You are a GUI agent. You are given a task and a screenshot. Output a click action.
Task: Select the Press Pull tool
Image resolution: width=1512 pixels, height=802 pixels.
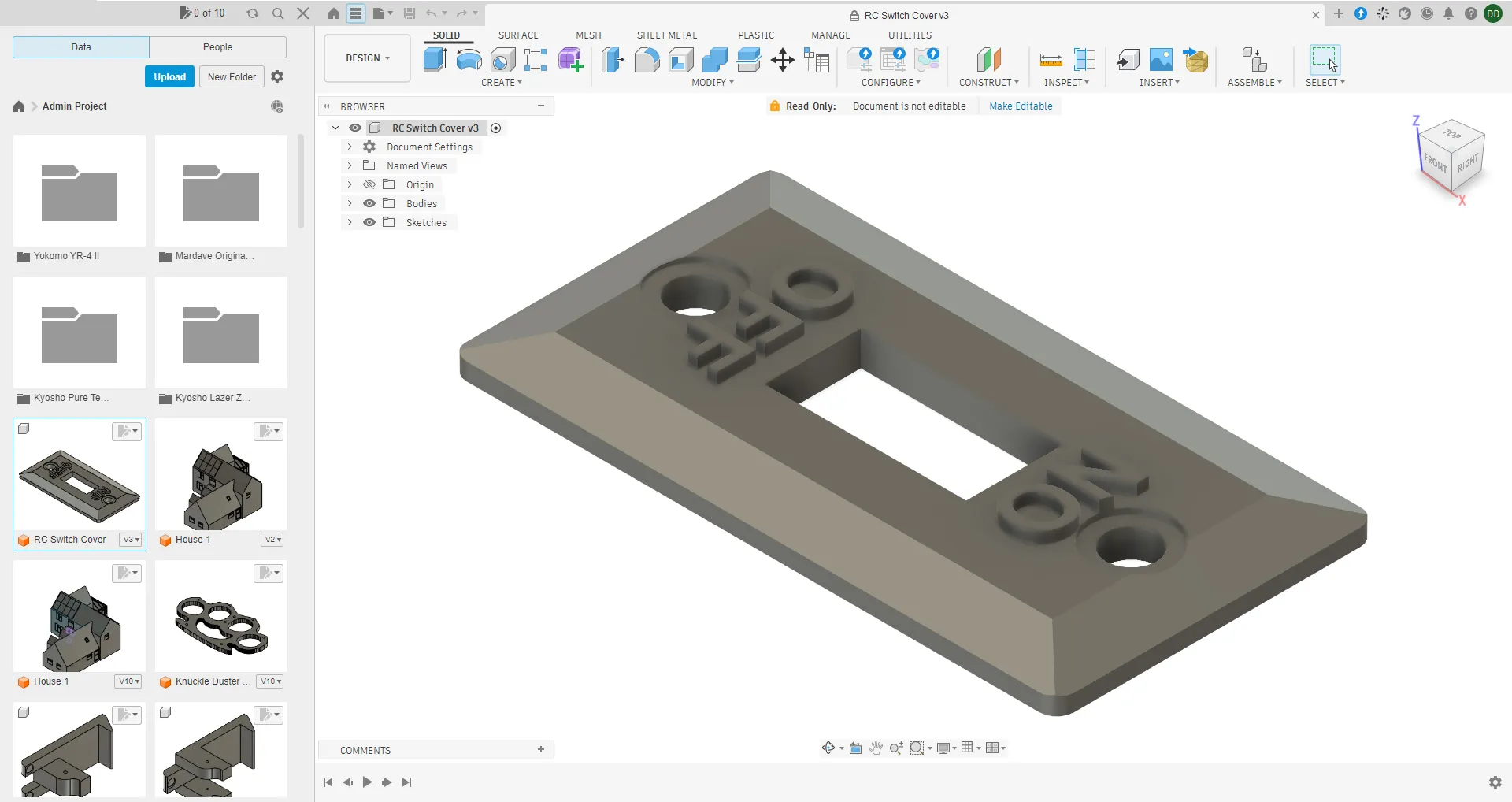pyautogui.click(x=613, y=60)
